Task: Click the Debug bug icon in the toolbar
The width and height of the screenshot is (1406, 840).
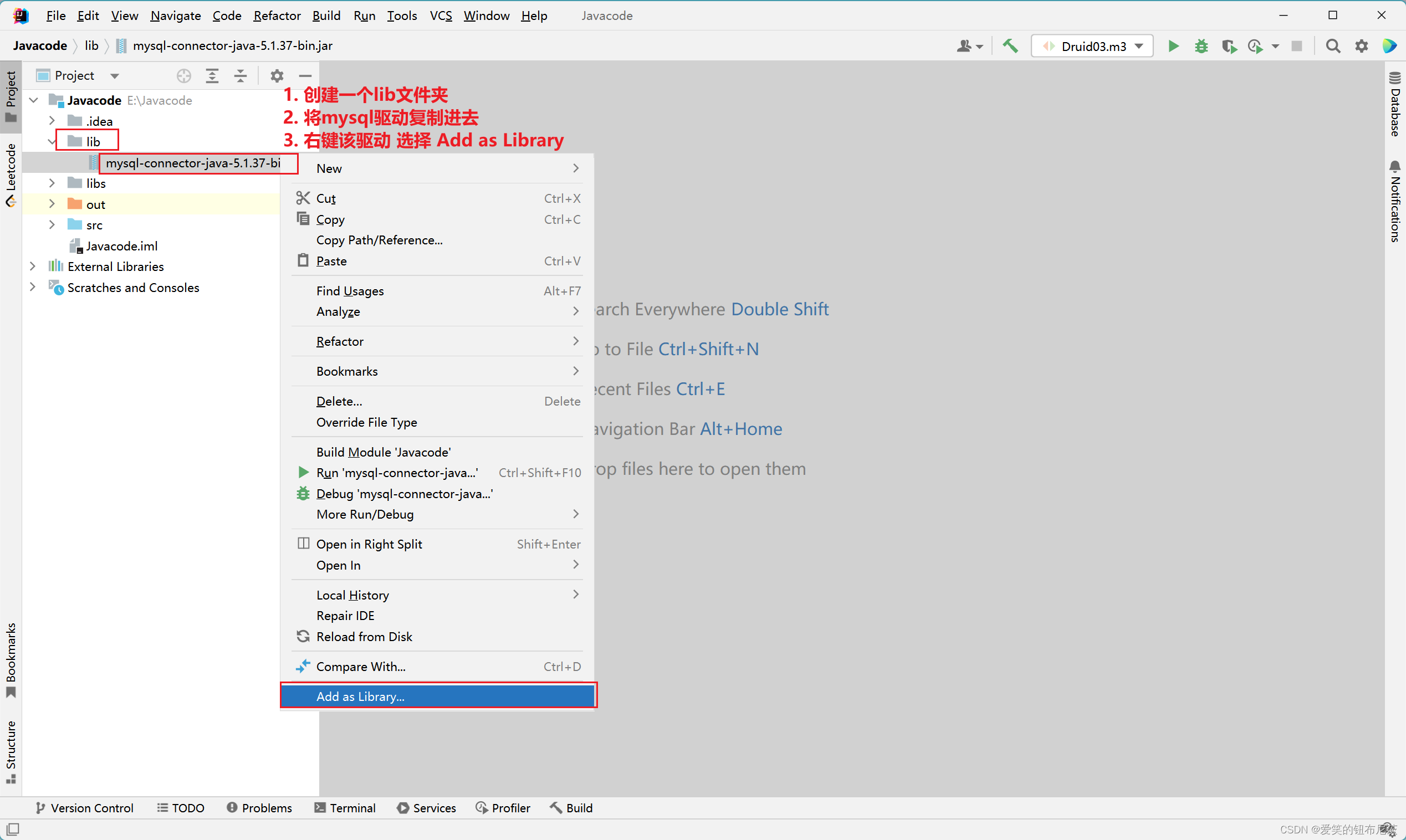Action: pyautogui.click(x=1200, y=46)
